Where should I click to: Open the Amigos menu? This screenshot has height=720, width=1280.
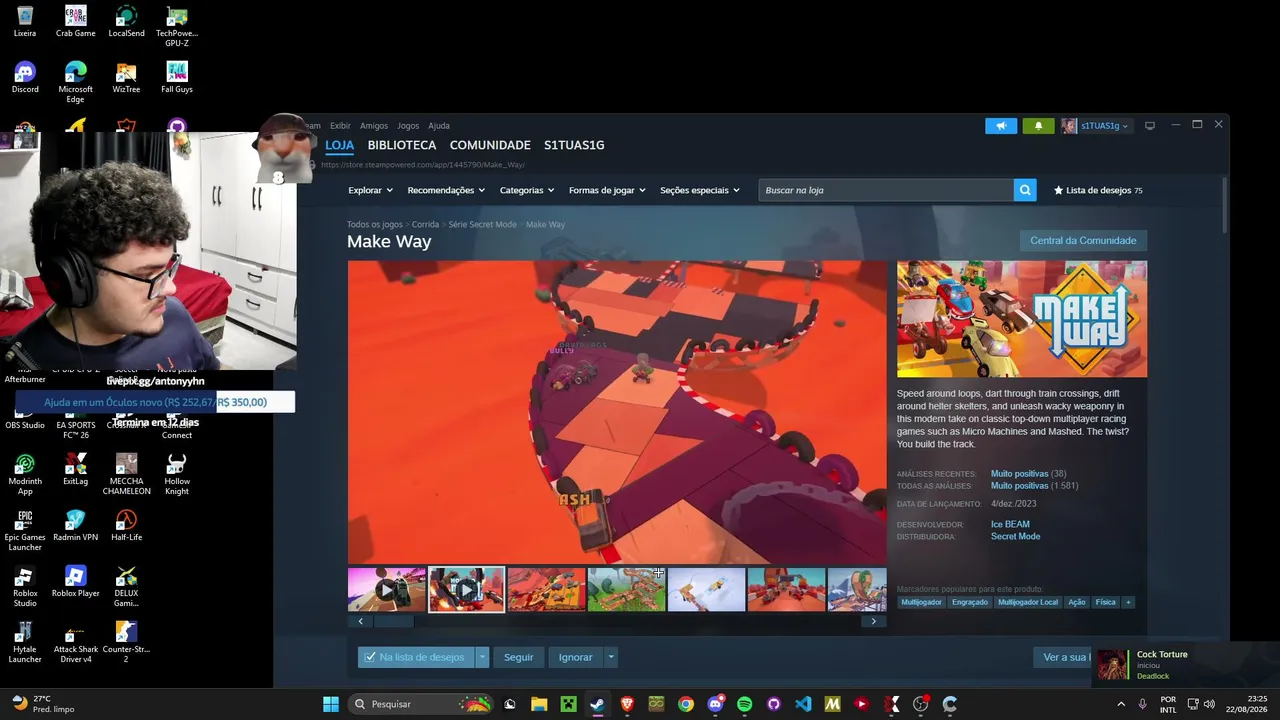pos(374,126)
